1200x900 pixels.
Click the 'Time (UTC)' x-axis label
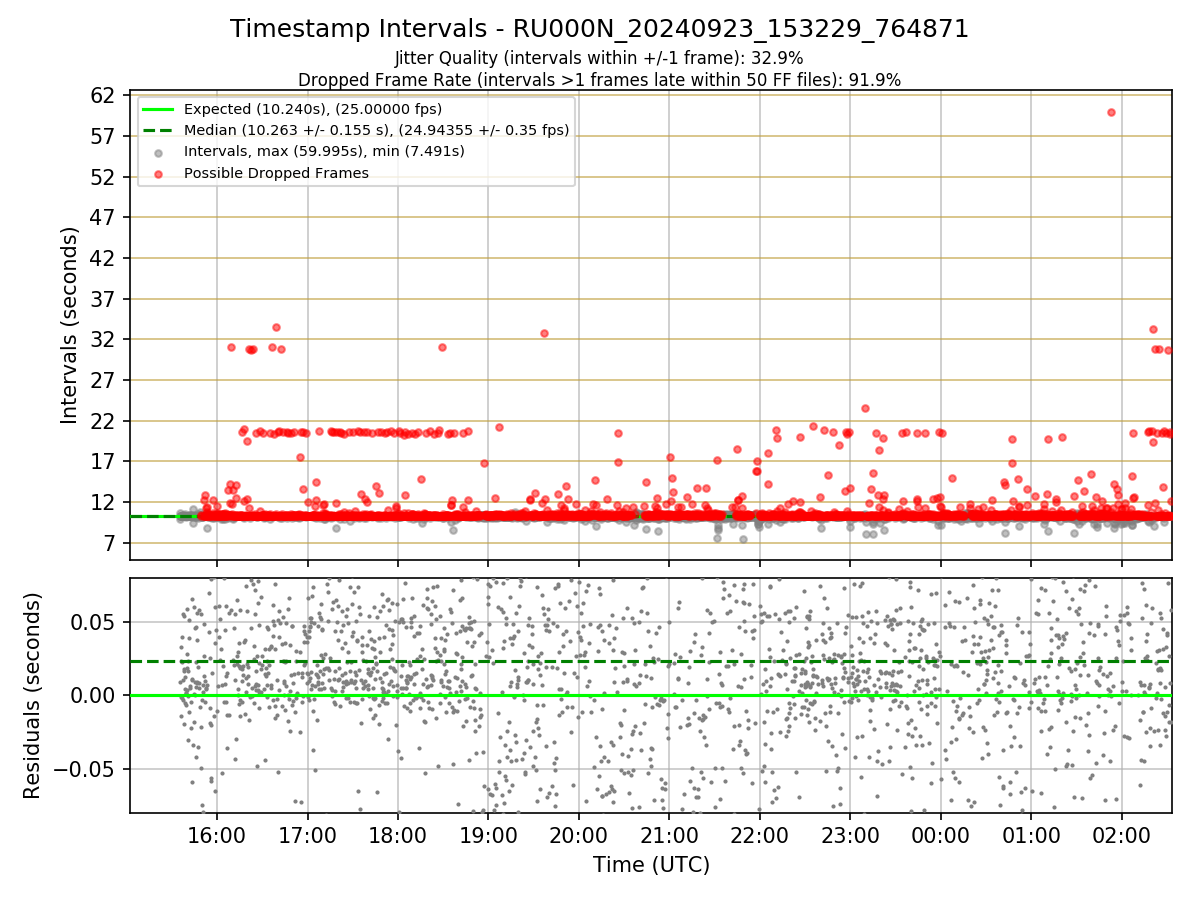[651, 865]
